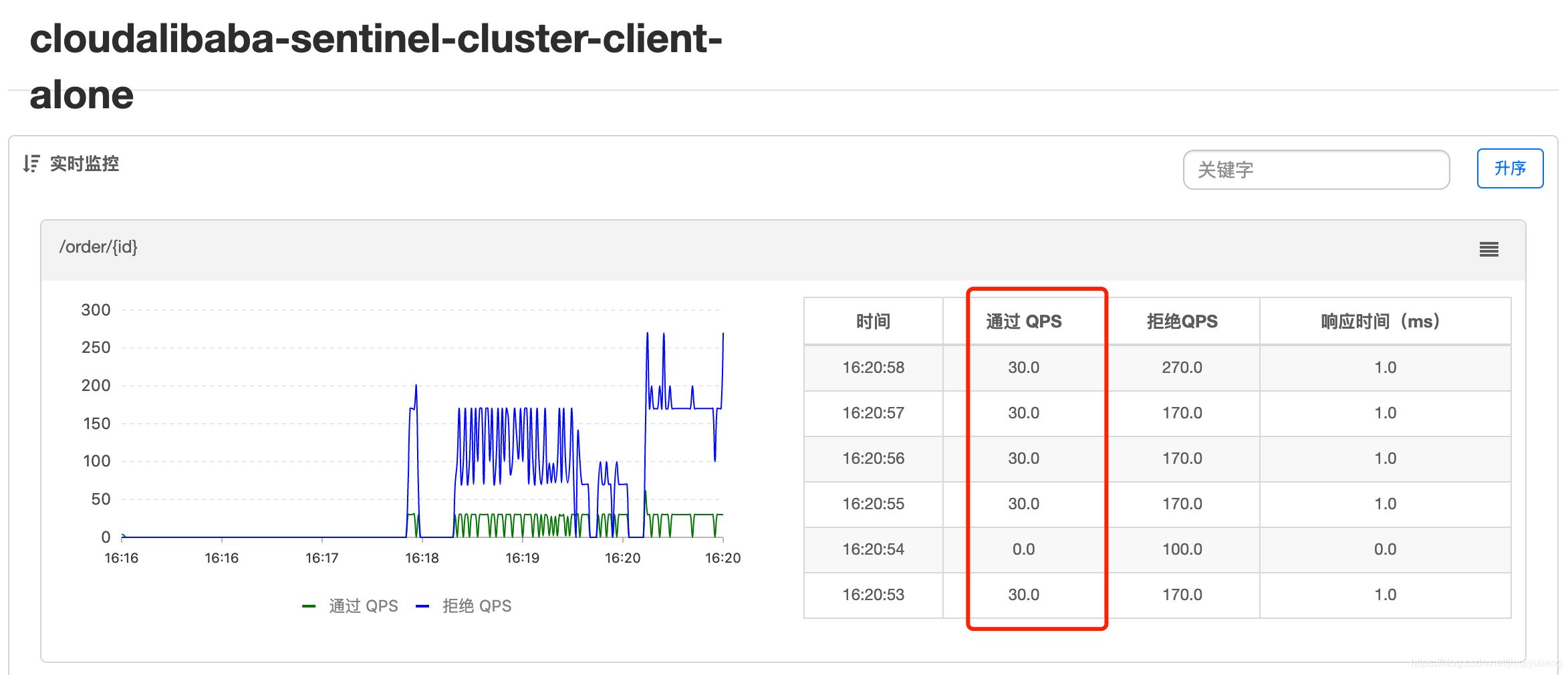Click the 16:18 marker on chart axis
Screen dimensions: 1568x675
click(422, 558)
